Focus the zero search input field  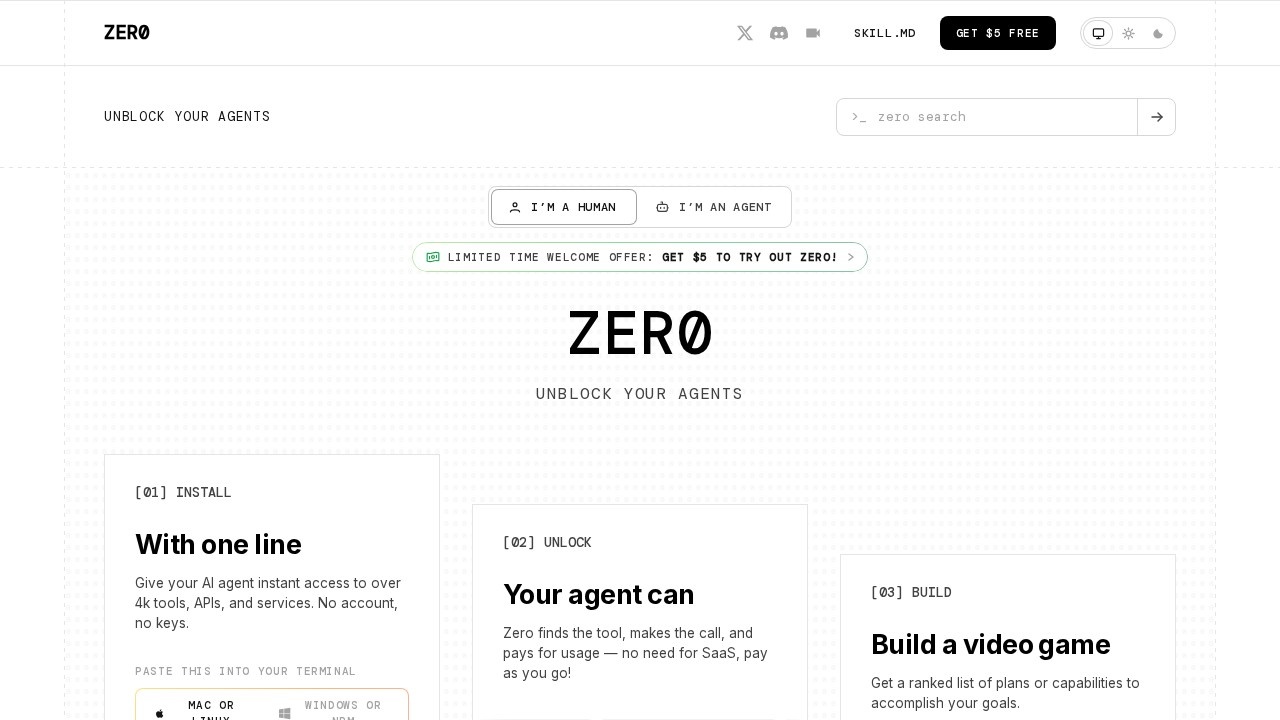pyautogui.click(x=987, y=117)
